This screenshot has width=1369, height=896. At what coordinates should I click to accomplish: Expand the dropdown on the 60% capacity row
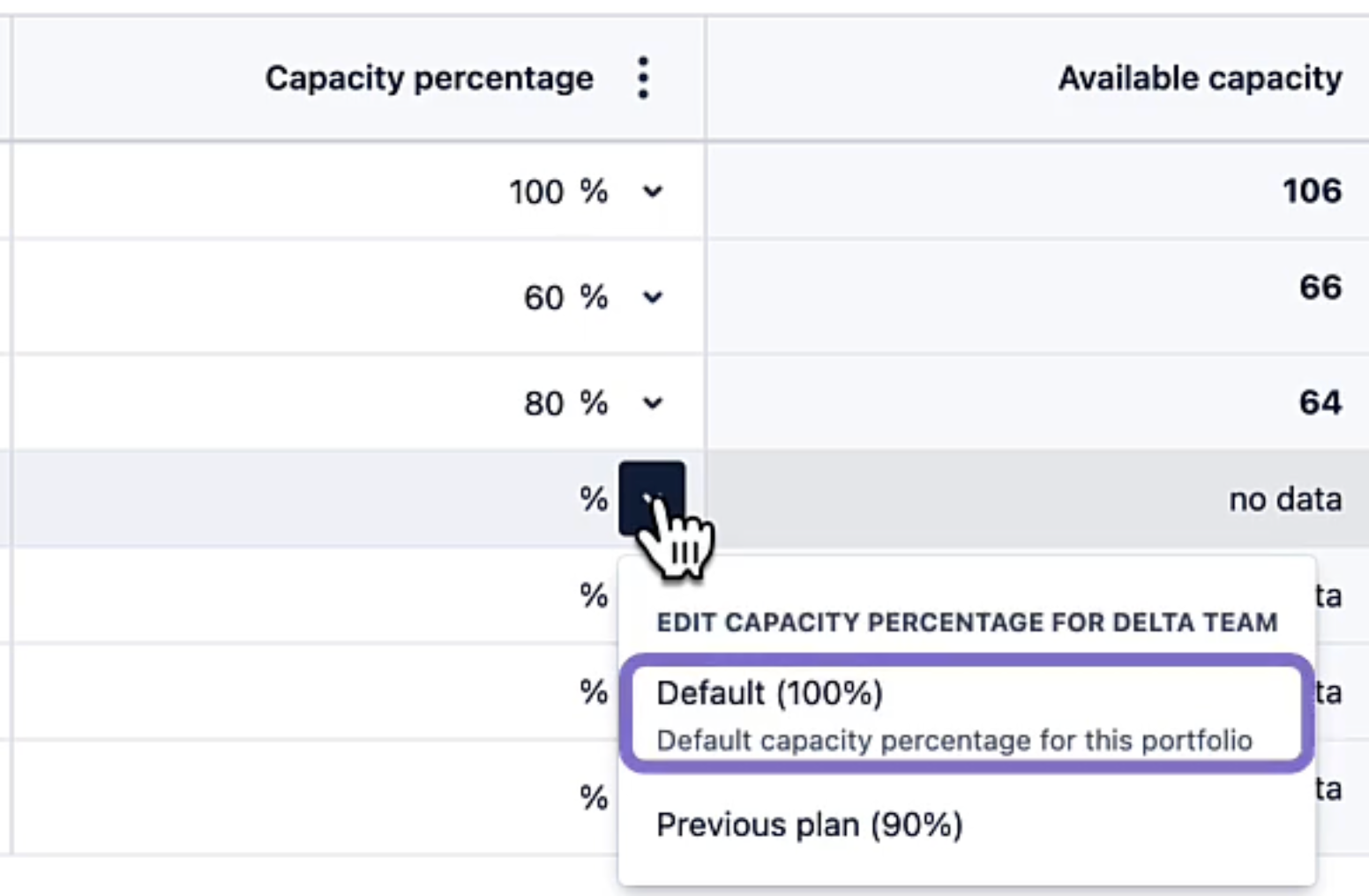click(x=652, y=298)
